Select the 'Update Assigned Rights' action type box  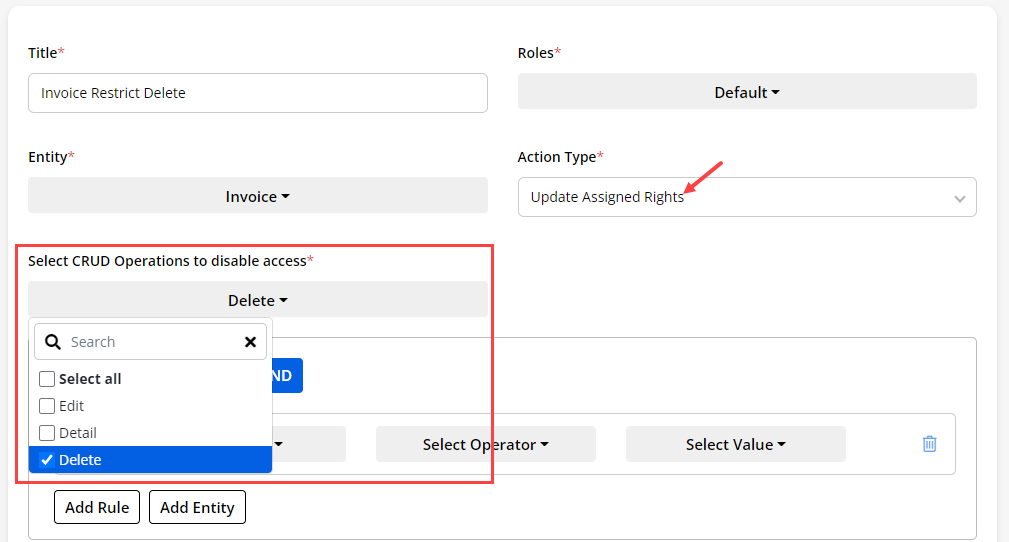tap(735, 197)
